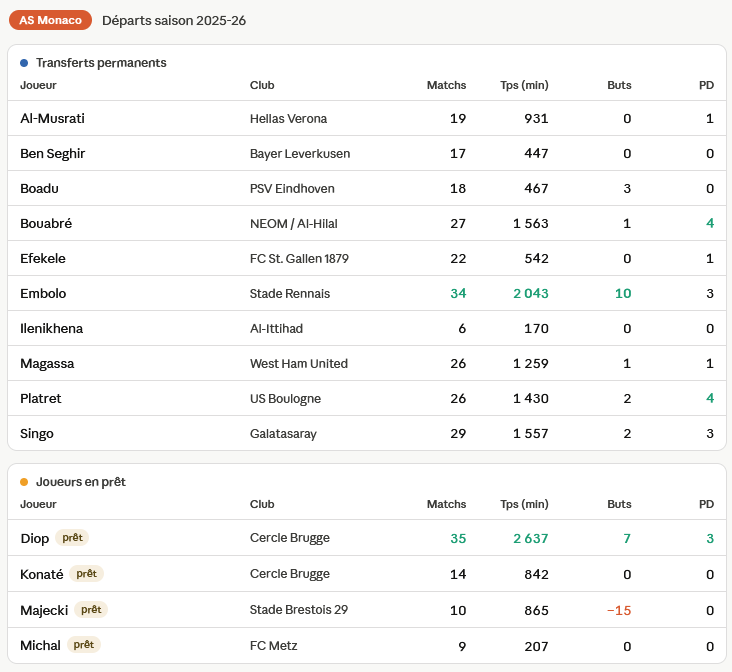732x672 pixels.
Task: Click the prêt badge next to Diop
Action: [x=72, y=538]
